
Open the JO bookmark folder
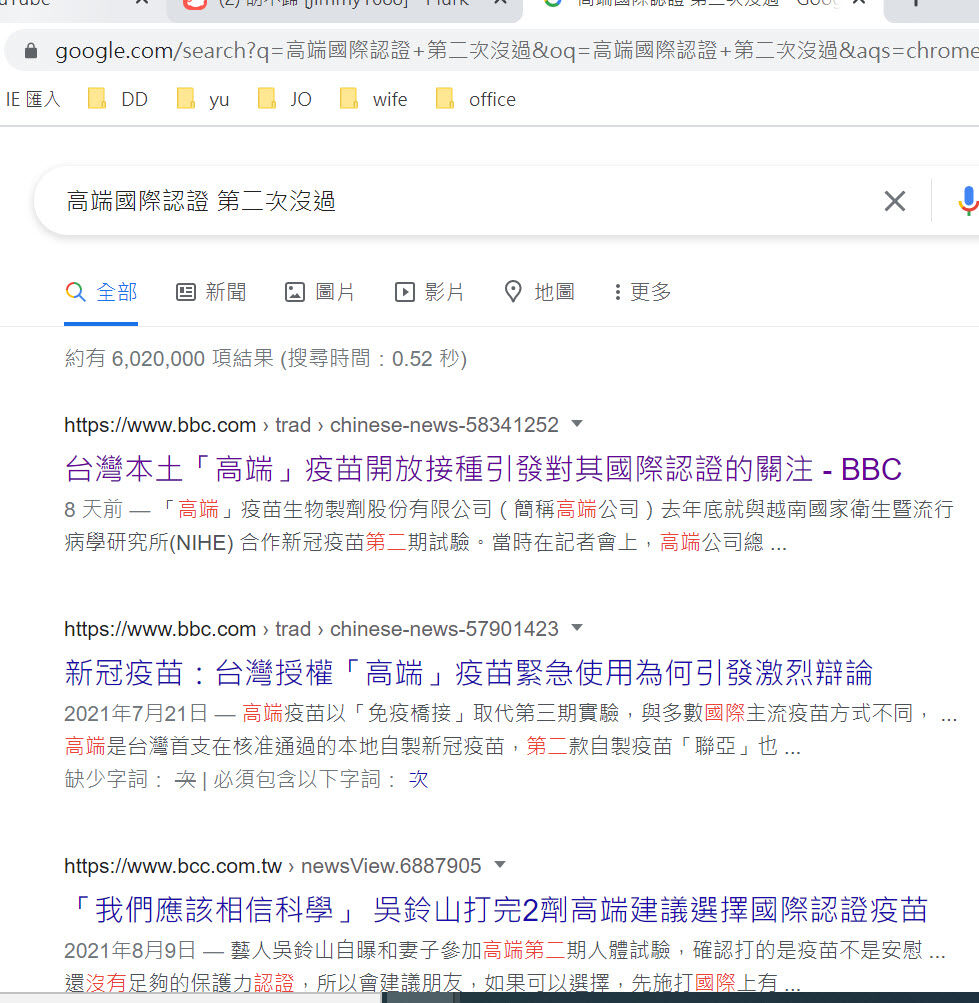point(285,99)
